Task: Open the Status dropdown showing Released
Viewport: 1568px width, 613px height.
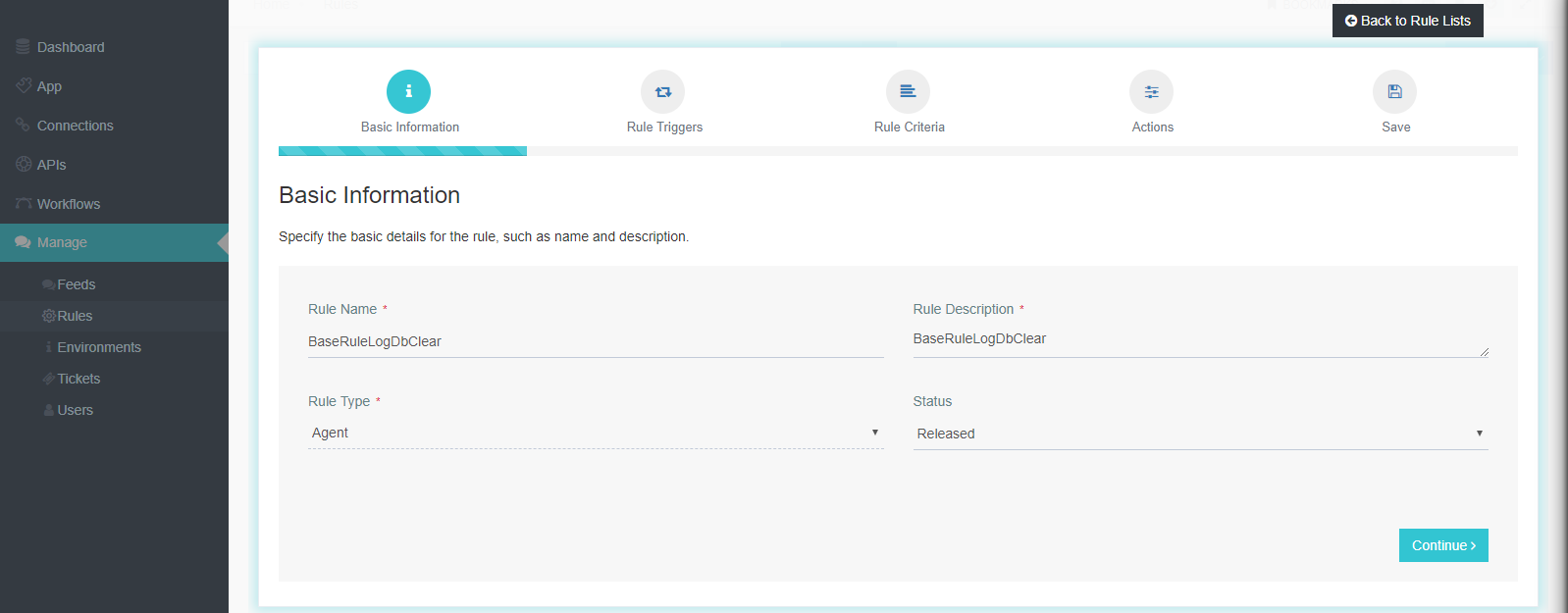Action: point(1199,434)
